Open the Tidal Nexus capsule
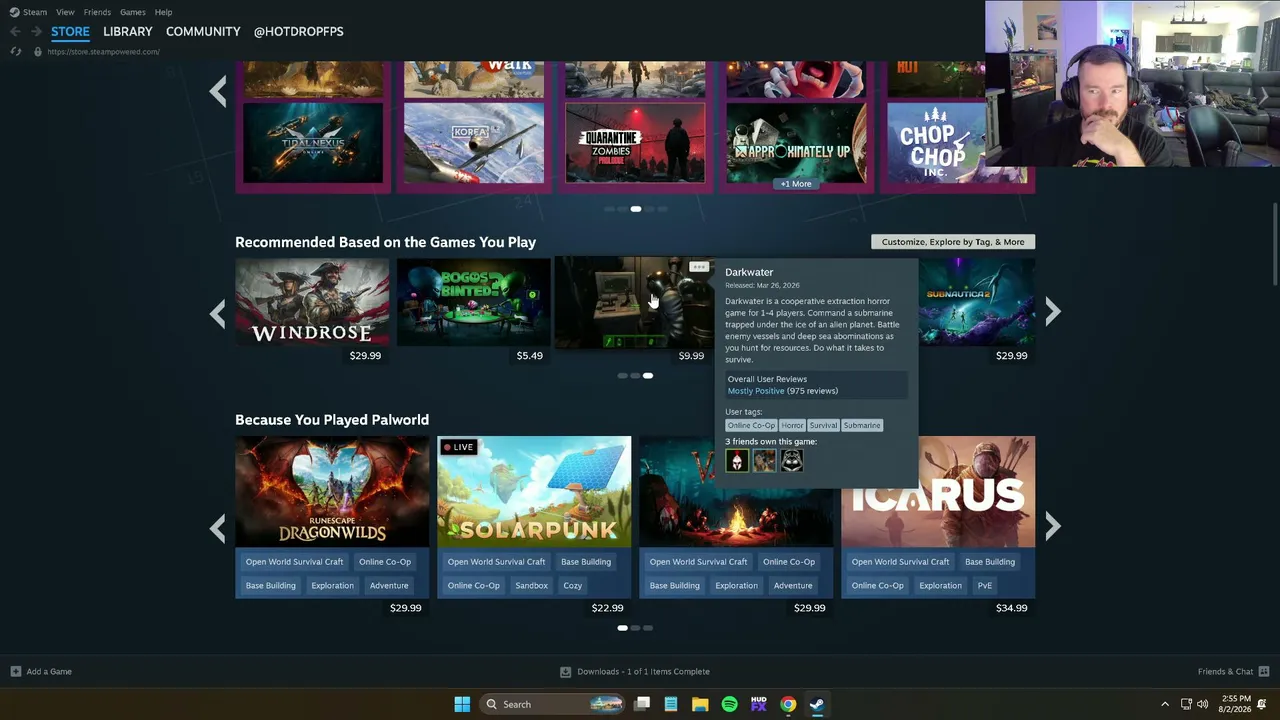The width and height of the screenshot is (1280, 720). coord(313,144)
